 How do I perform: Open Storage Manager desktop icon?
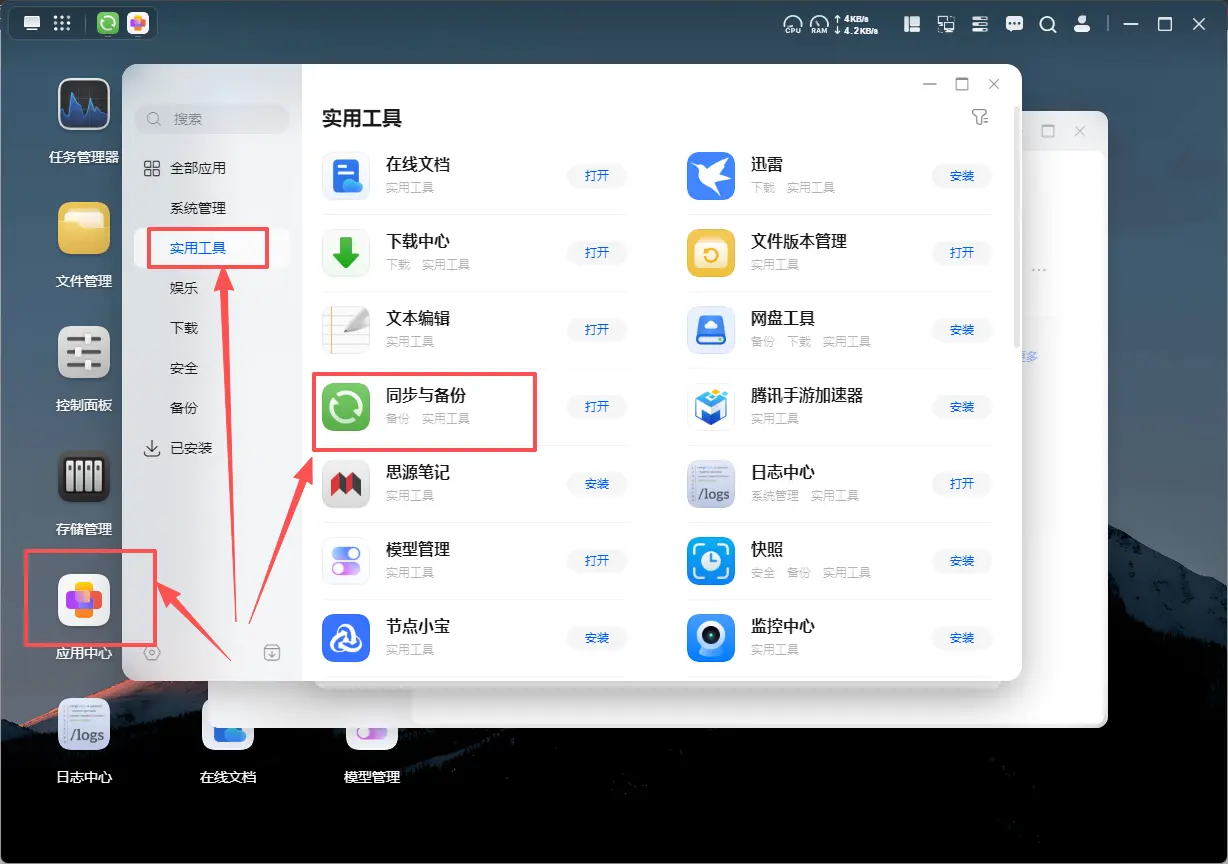coord(84,476)
